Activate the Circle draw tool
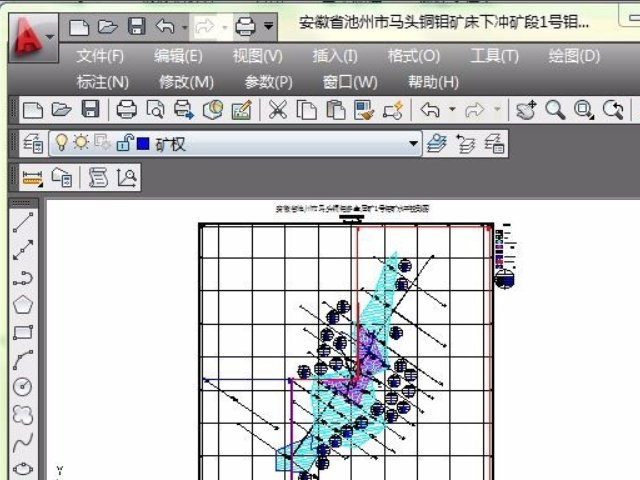This screenshot has height=480, width=640. coord(23,387)
